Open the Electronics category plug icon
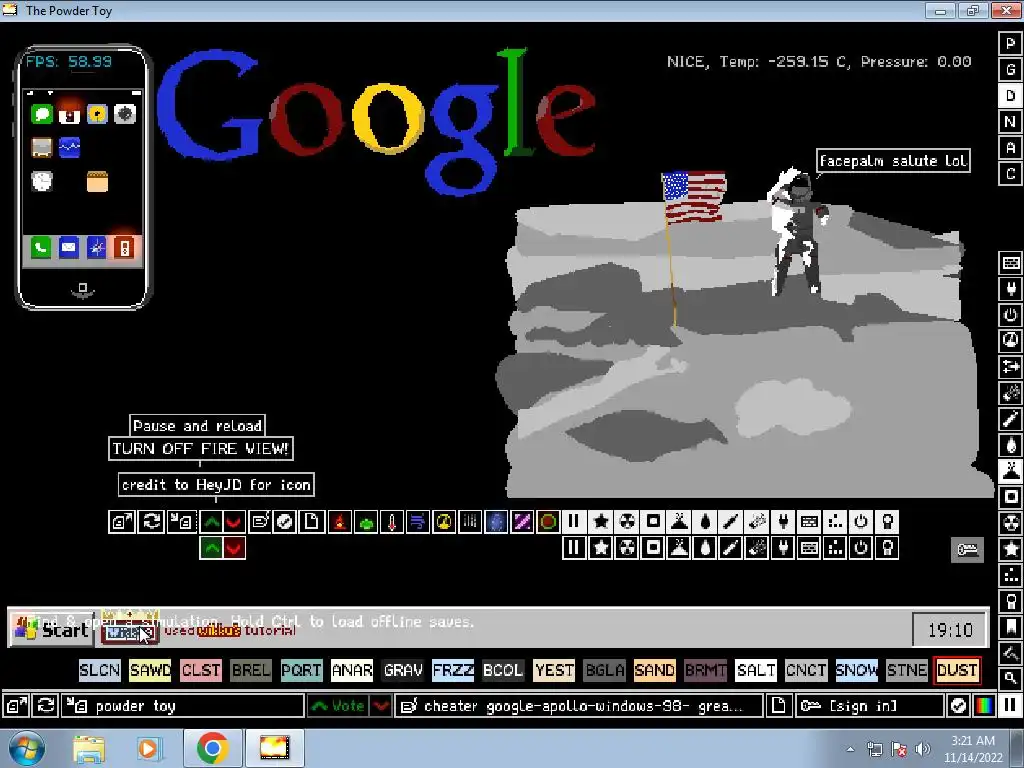 click(x=1010, y=289)
